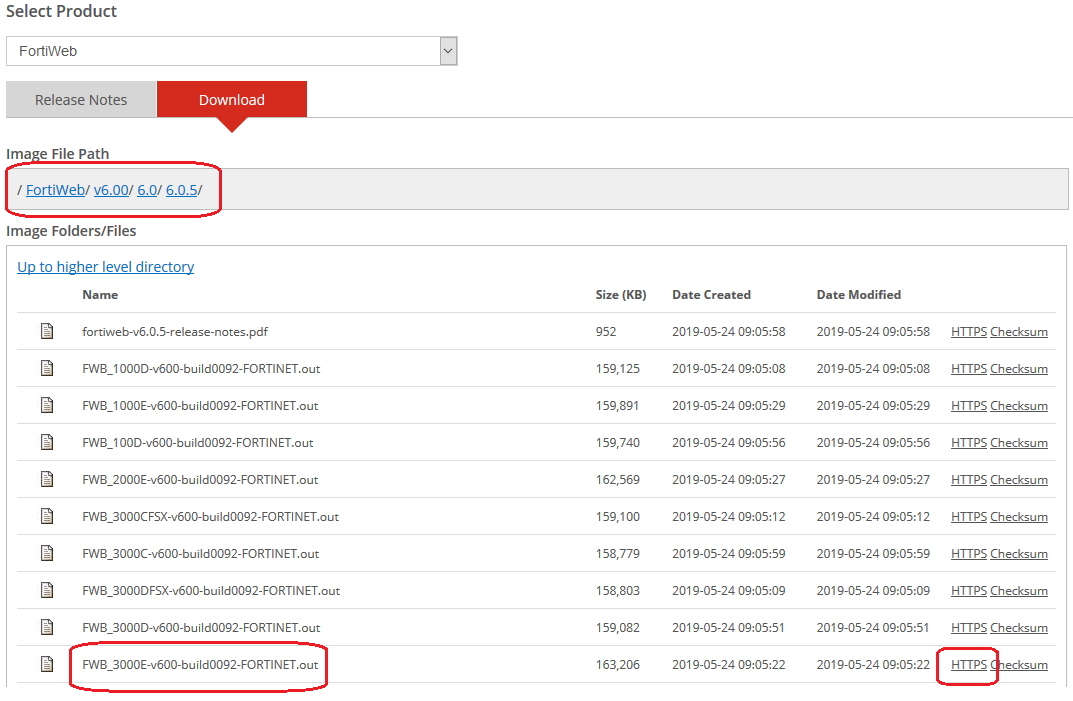
Task: Download FWB_1000D image via HTTPS
Action: pyautogui.click(x=968, y=369)
